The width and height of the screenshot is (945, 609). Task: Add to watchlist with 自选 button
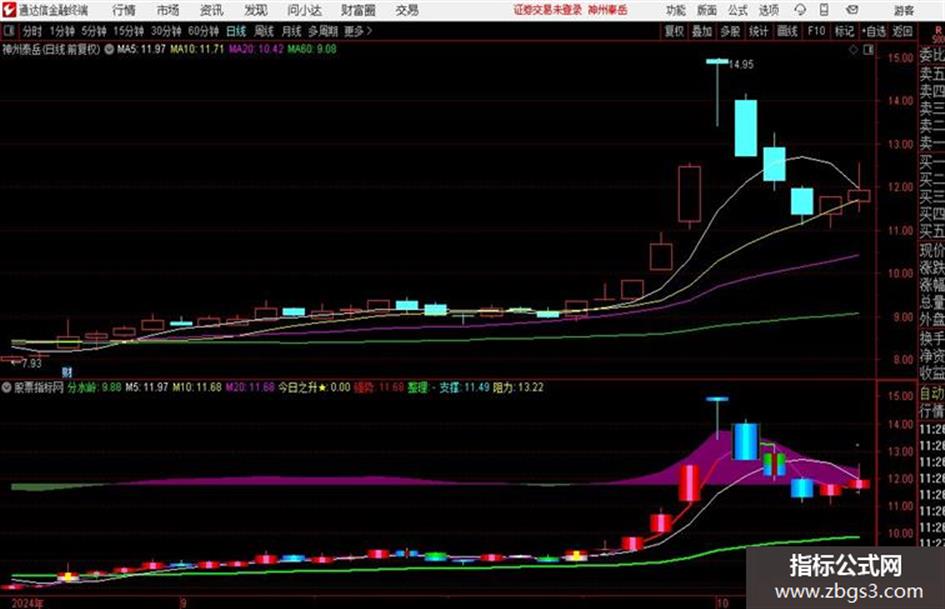click(x=873, y=31)
